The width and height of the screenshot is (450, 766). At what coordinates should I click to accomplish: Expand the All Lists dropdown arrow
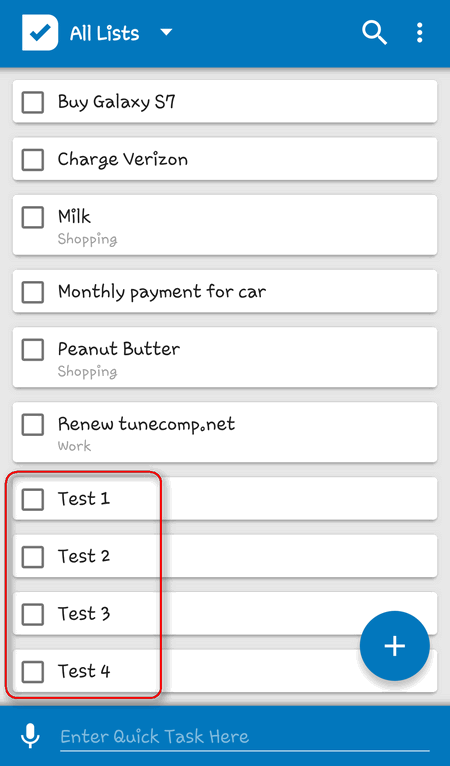[167, 32]
